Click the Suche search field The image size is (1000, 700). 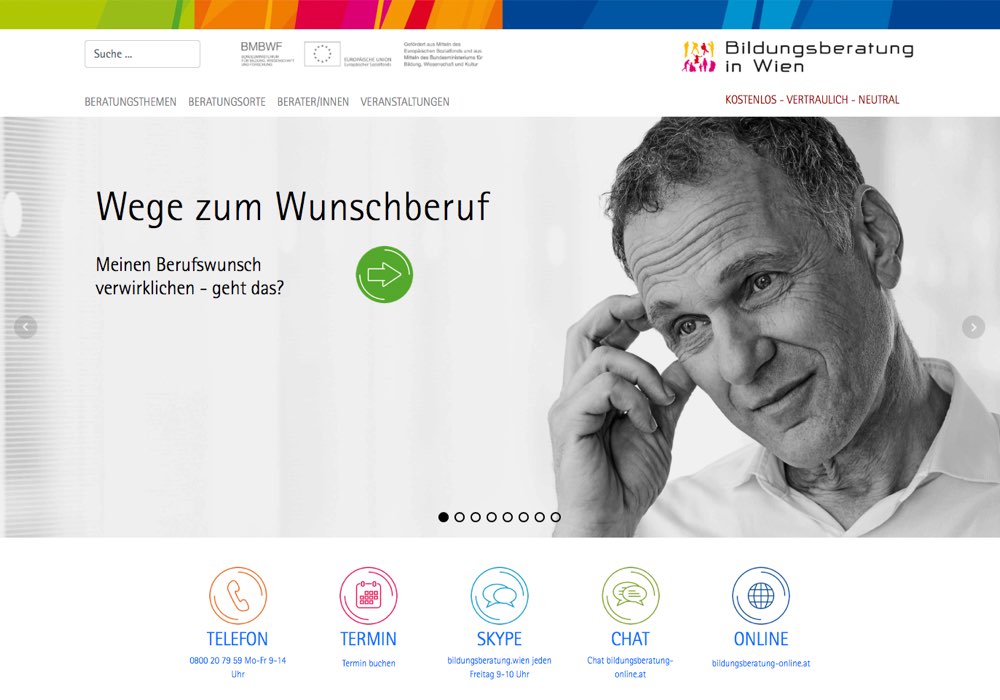click(142, 54)
